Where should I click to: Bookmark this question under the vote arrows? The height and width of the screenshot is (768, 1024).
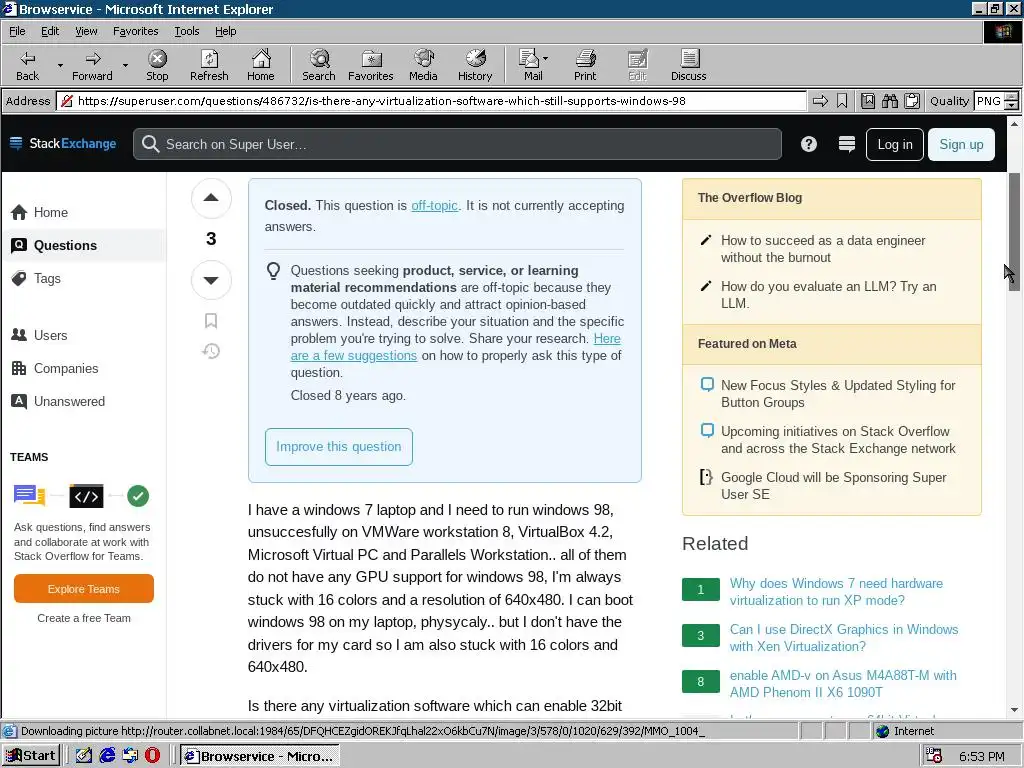(211, 321)
